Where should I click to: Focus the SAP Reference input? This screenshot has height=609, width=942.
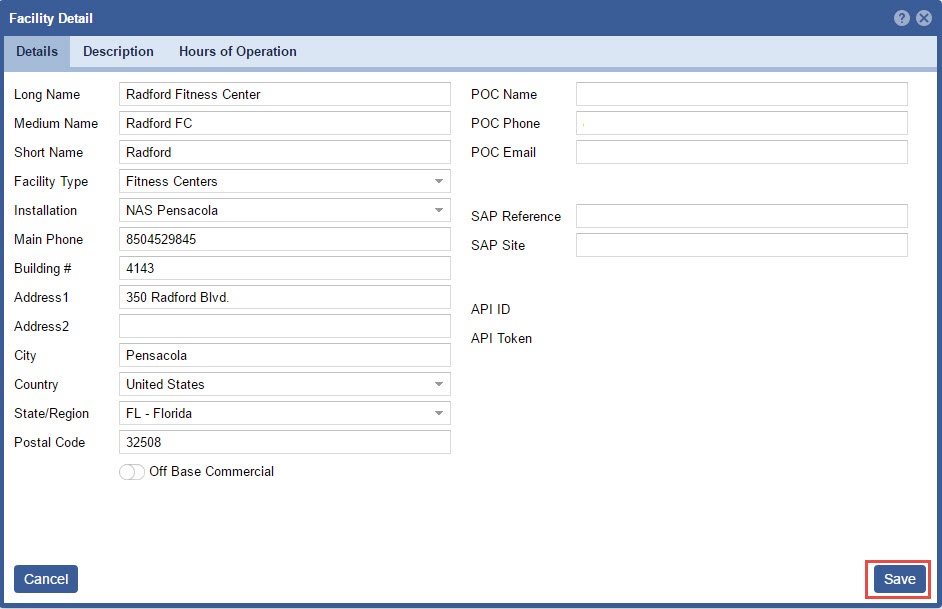(741, 217)
